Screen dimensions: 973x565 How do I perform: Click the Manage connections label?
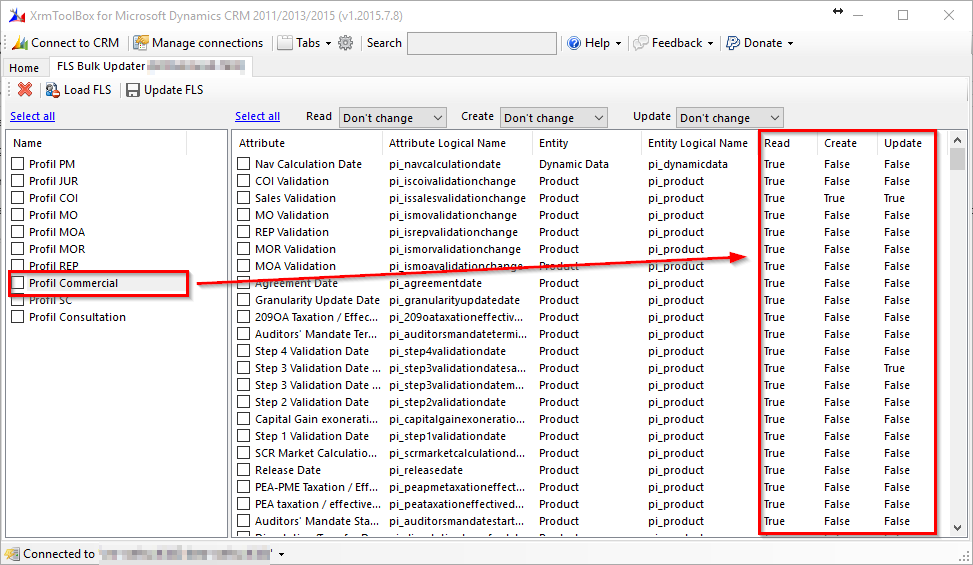click(x=207, y=43)
